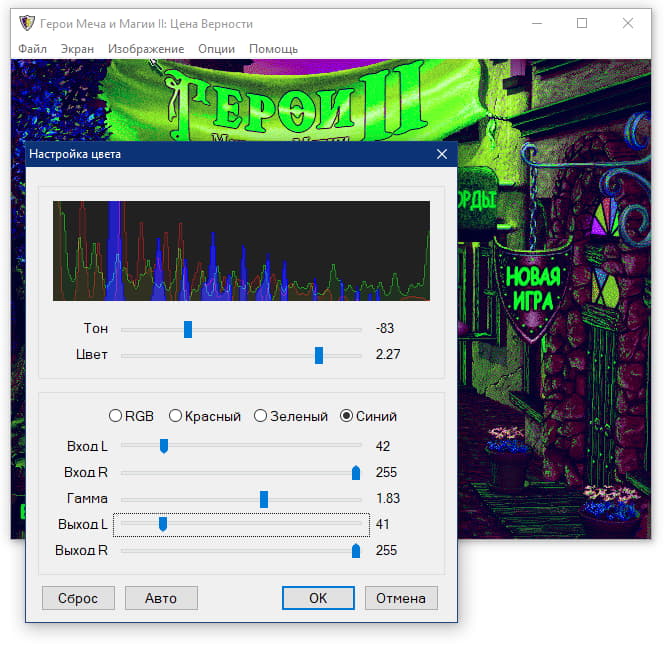The image size is (669, 648).
Task: Click the Цвет value 2.27
Action: 388,355
